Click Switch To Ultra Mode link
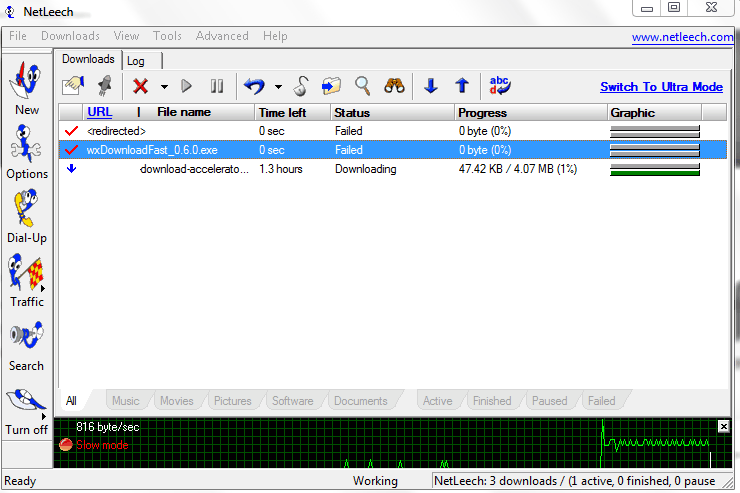The height and width of the screenshot is (493, 740). click(661, 87)
